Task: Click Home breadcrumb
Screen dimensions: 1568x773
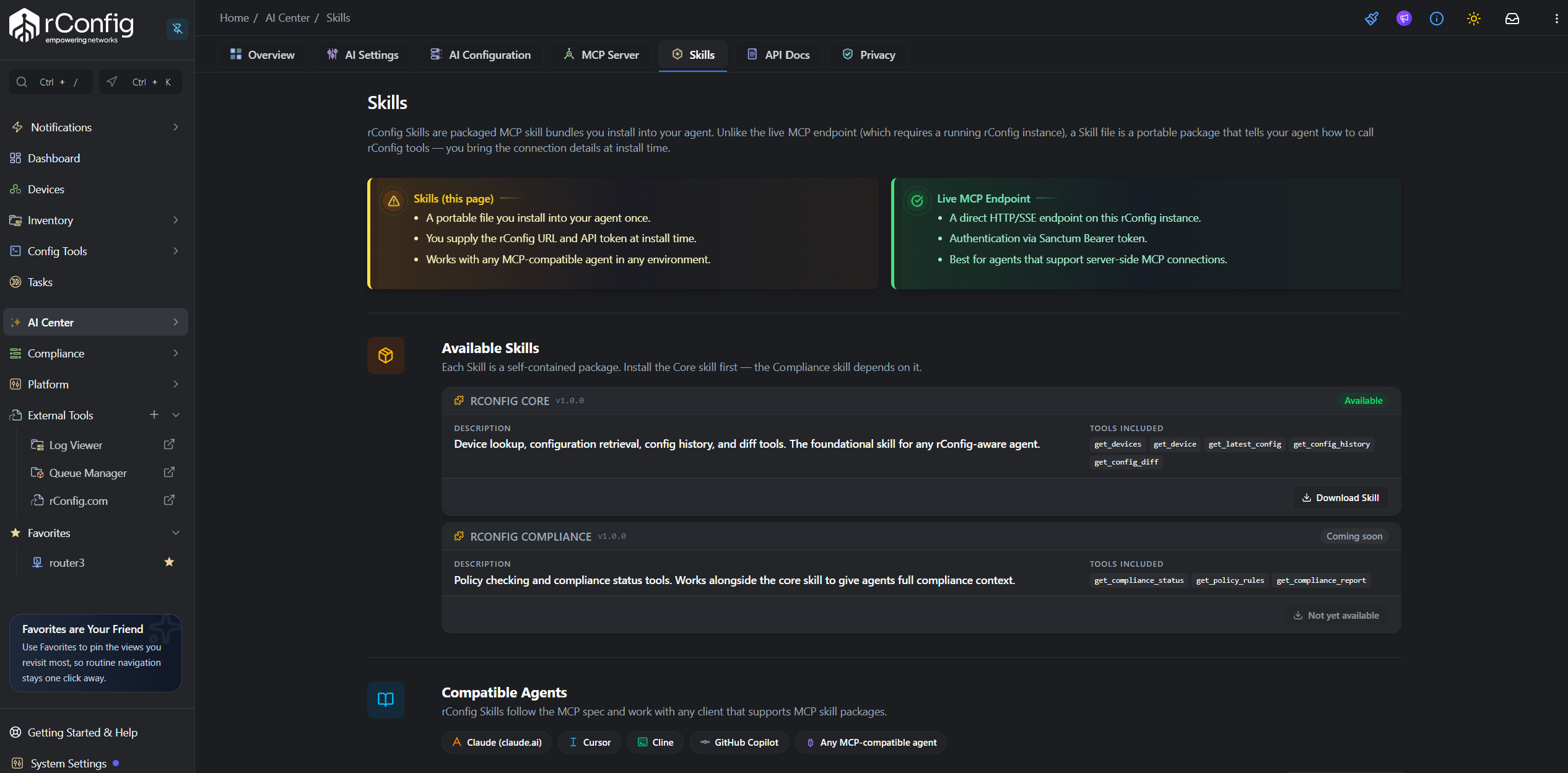Action: coord(234,18)
